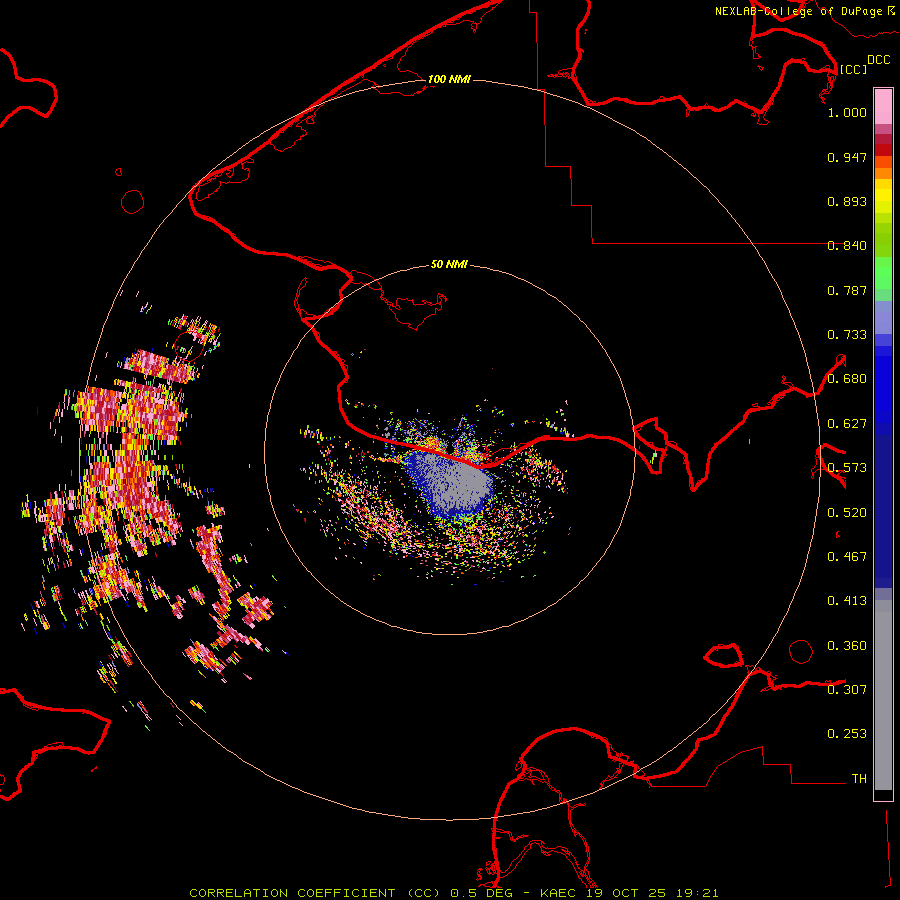Image resolution: width=900 pixels, height=900 pixels.
Task: Click the 0.467 color scale value
Action: (847, 557)
